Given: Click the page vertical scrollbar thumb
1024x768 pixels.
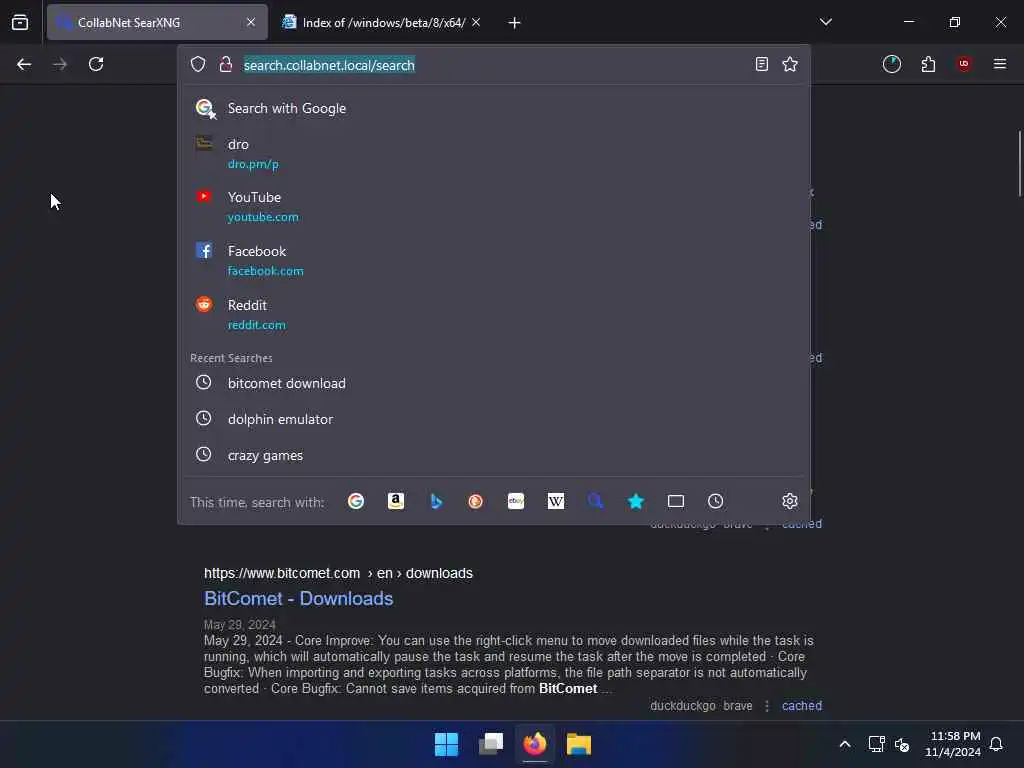Looking at the screenshot, I should pyautogui.click(x=1019, y=163).
